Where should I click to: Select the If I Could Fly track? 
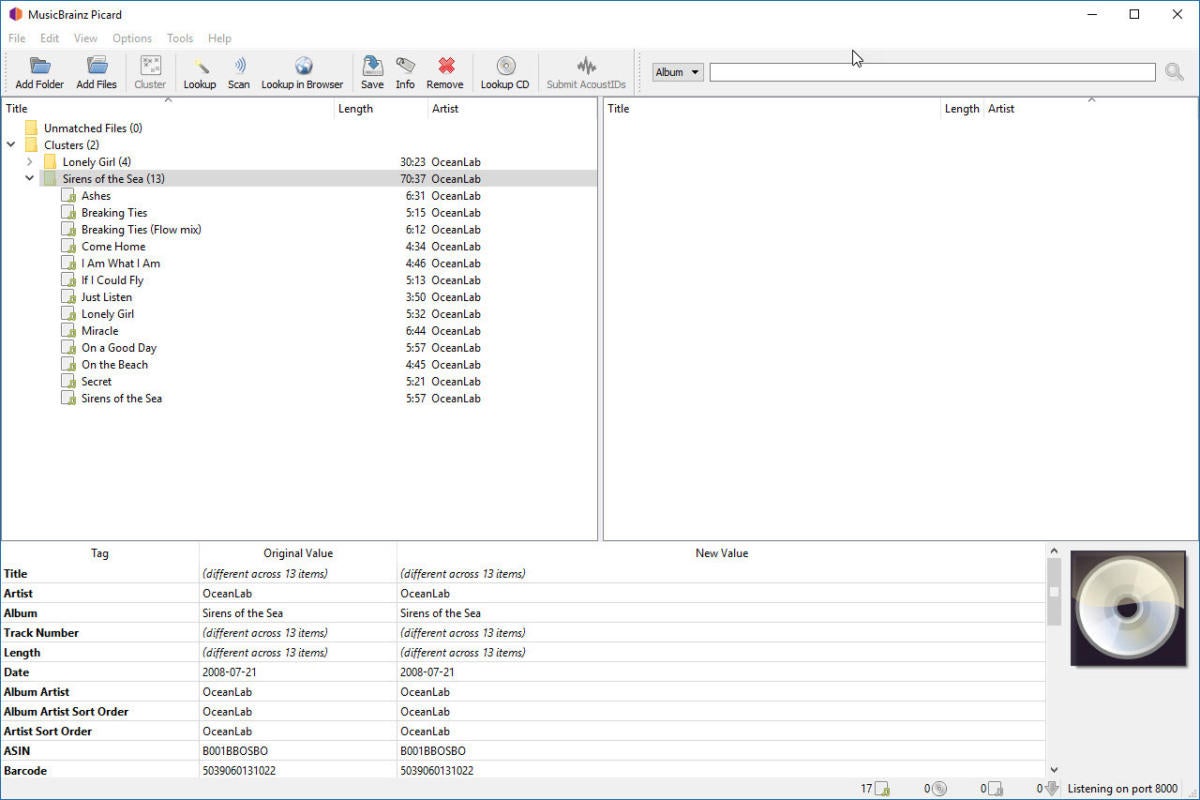click(112, 281)
